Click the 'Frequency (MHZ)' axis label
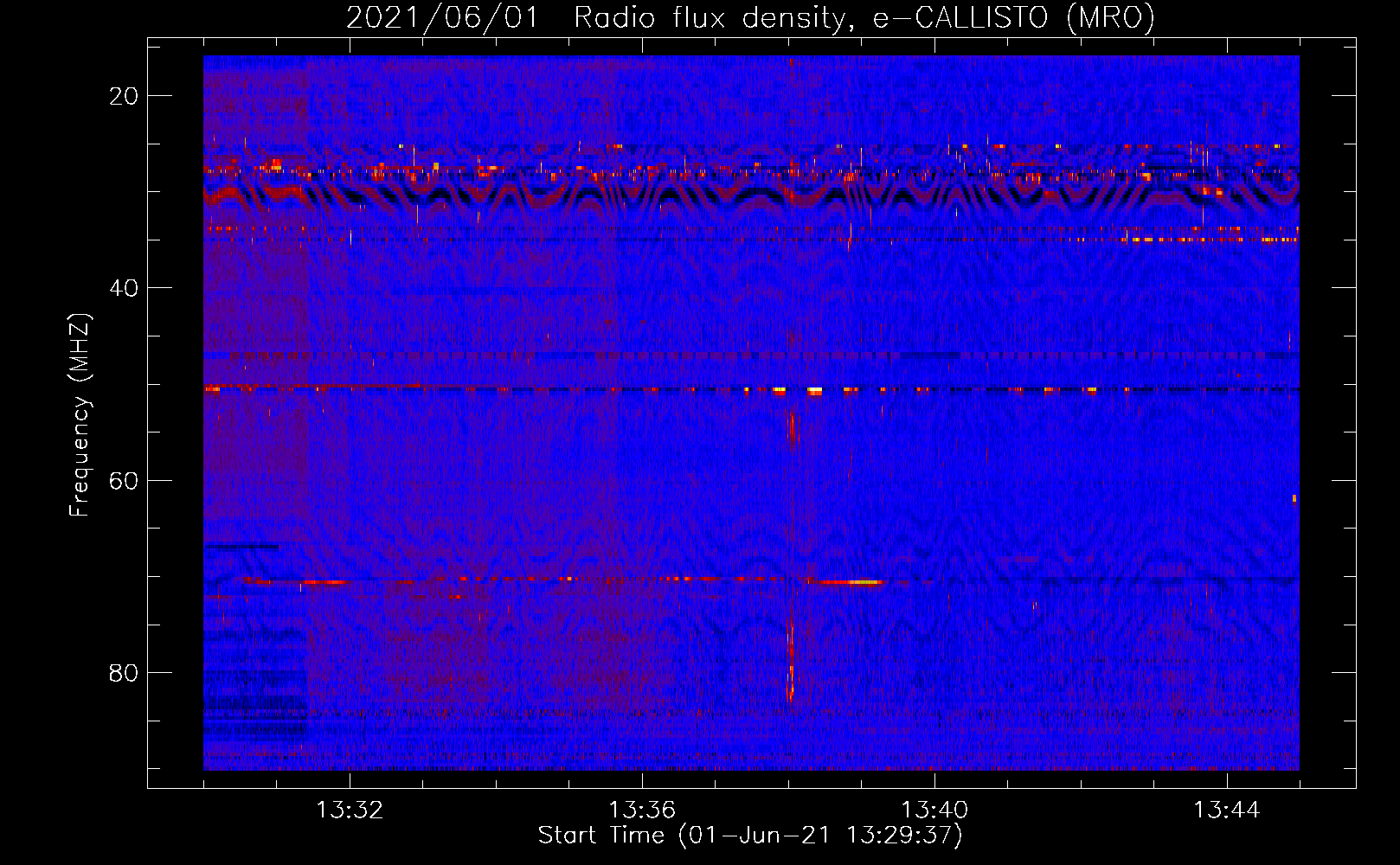The height and width of the screenshot is (865, 1400). coord(80,415)
